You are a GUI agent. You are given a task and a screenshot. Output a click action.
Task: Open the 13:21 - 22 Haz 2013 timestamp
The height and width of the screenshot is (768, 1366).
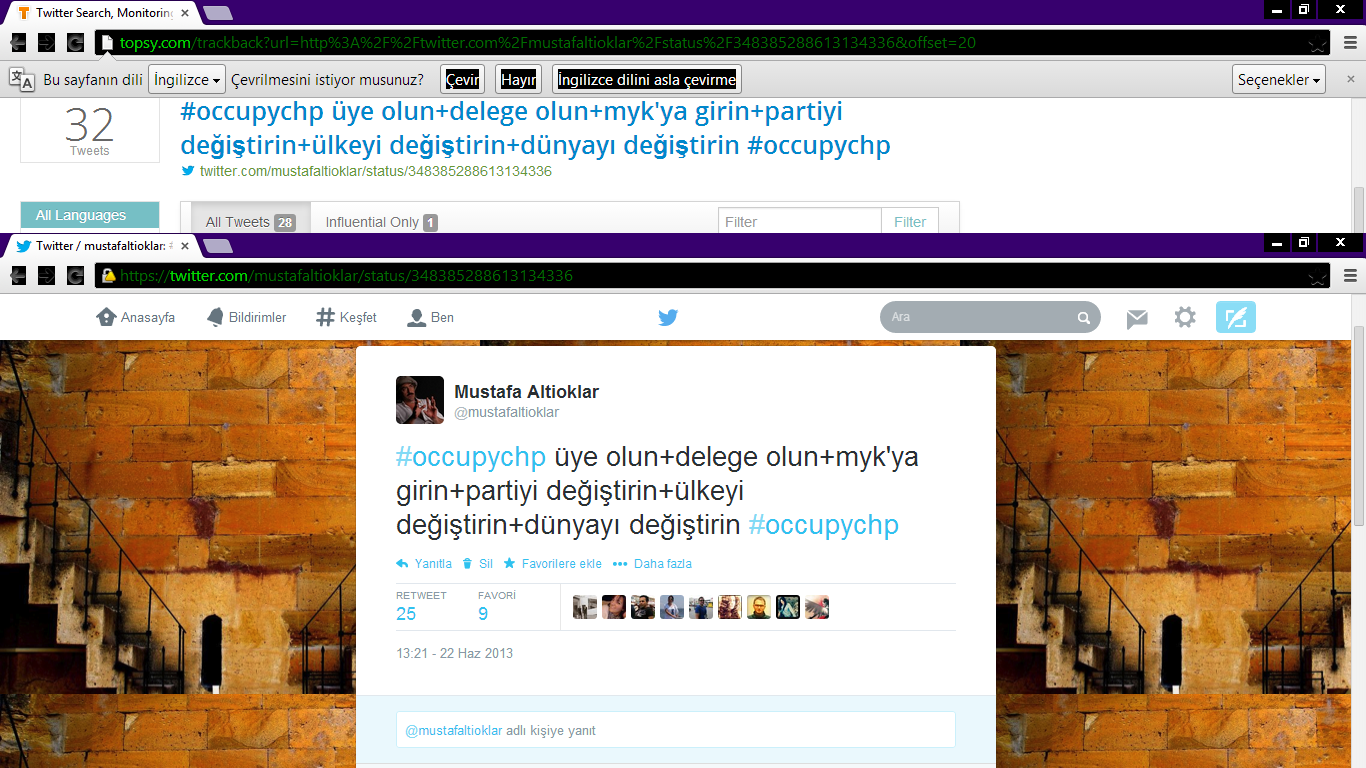click(454, 653)
